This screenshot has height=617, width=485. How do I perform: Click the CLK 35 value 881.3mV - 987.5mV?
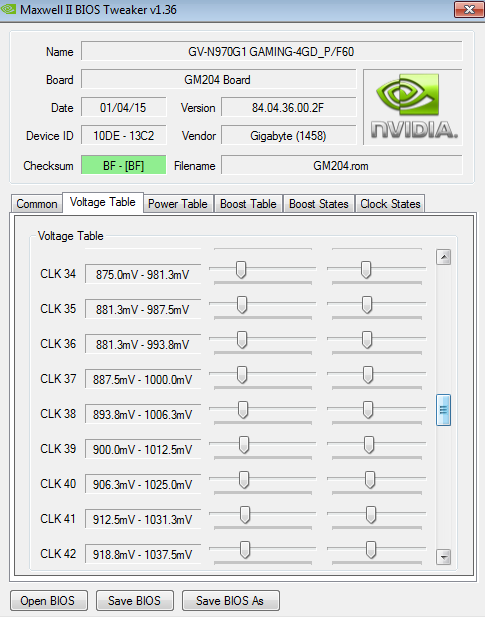coord(143,309)
